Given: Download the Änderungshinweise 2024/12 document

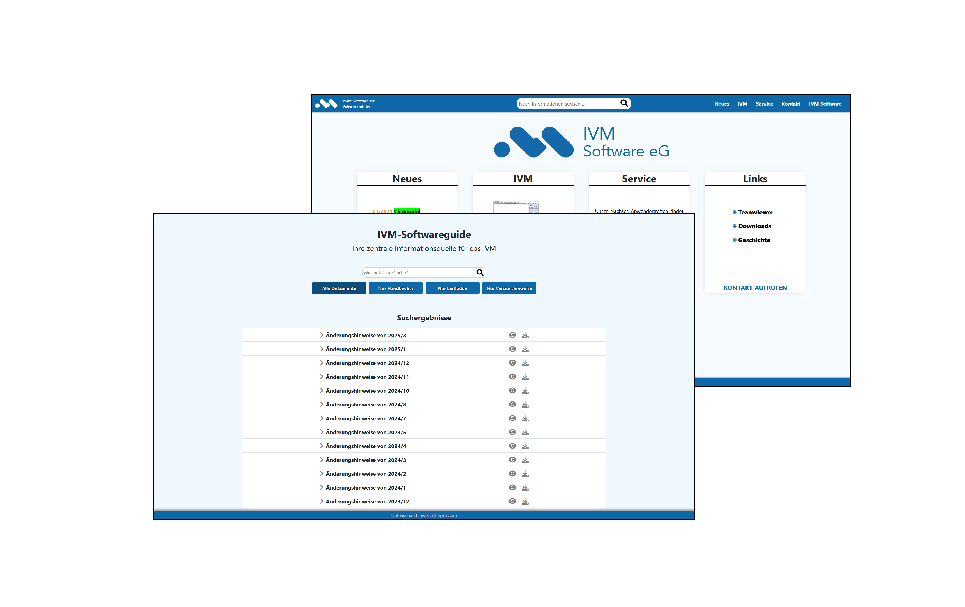Looking at the screenshot, I should 526,363.
